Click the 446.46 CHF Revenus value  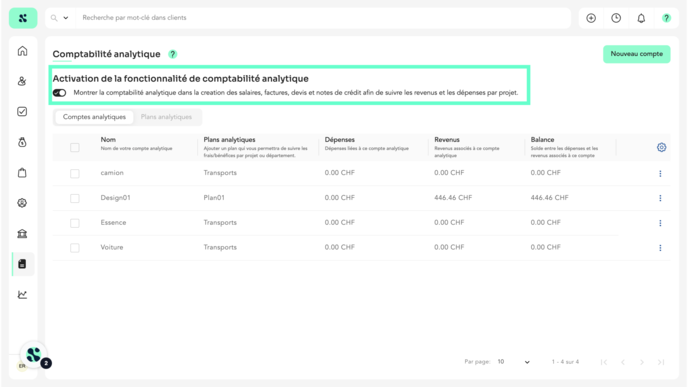(x=453, y=197)
